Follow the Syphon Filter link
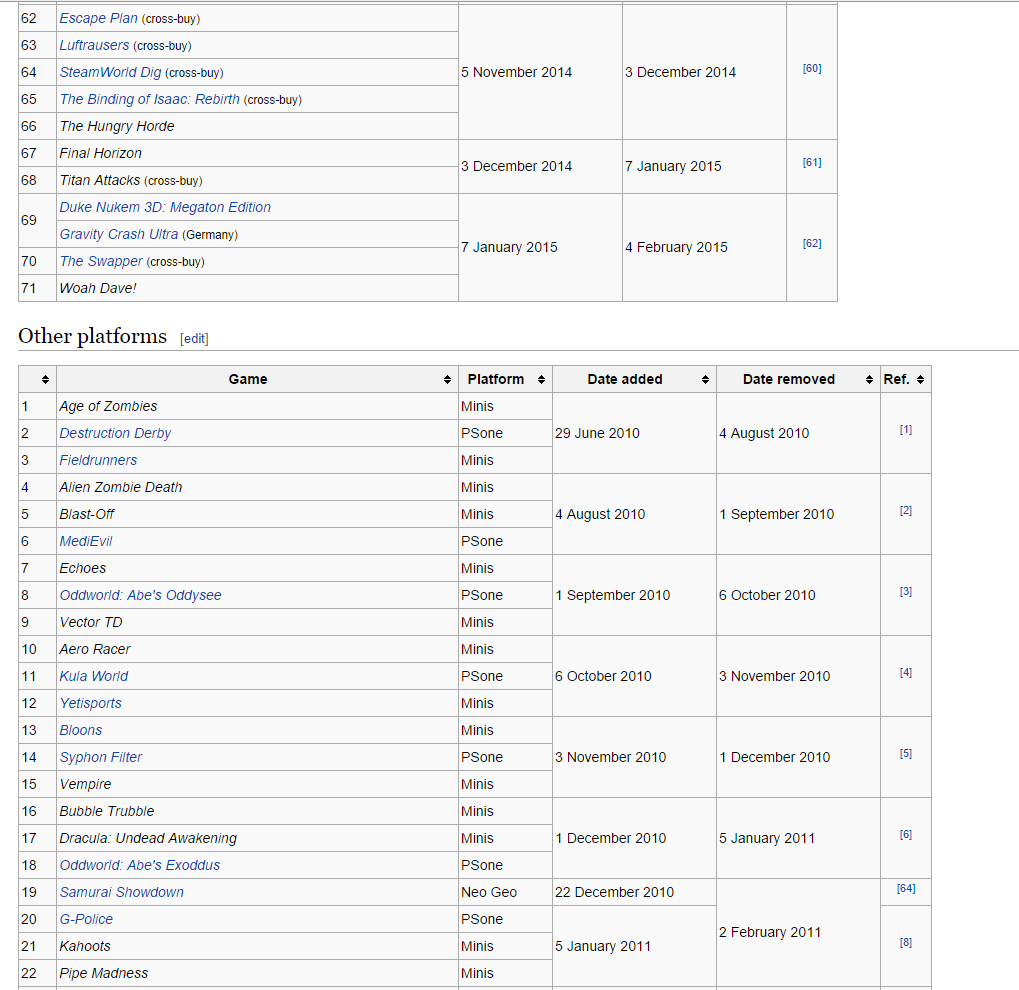This screenshot has width=1019, height=990. (100, 757)
